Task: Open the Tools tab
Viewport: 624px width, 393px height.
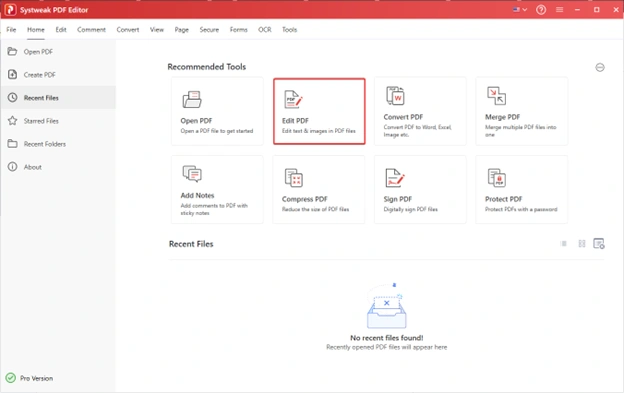Action: pyautogui.click(x=289, y=29)
